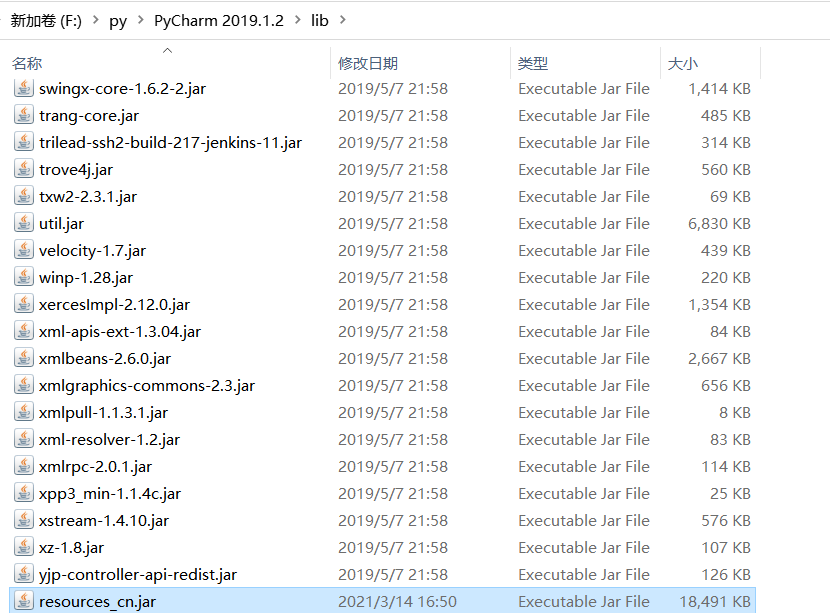Click the date 2021/3/14 16:50
The height and width of the screenshot is (613, 830).
pos(398,602)
